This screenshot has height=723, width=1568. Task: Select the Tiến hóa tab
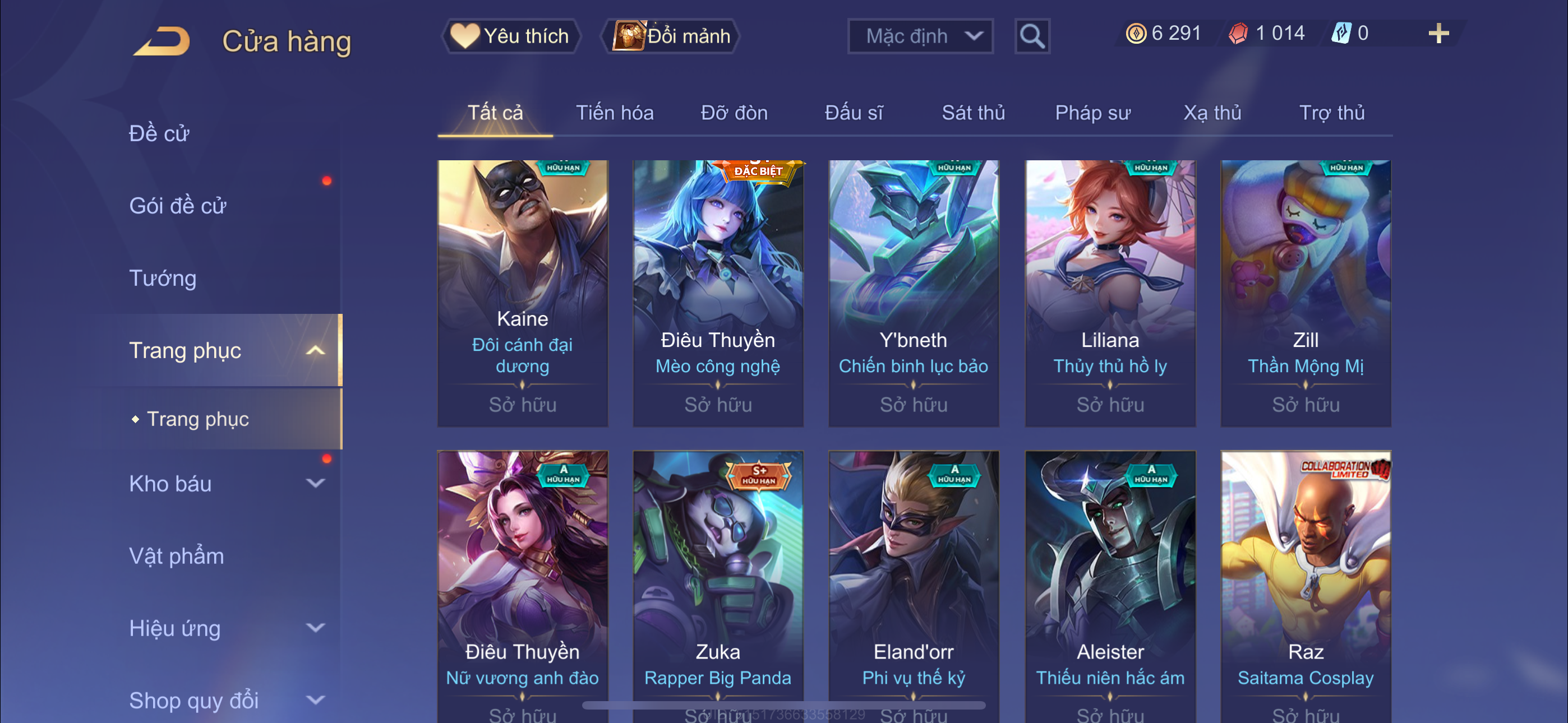tap(615, 113)
